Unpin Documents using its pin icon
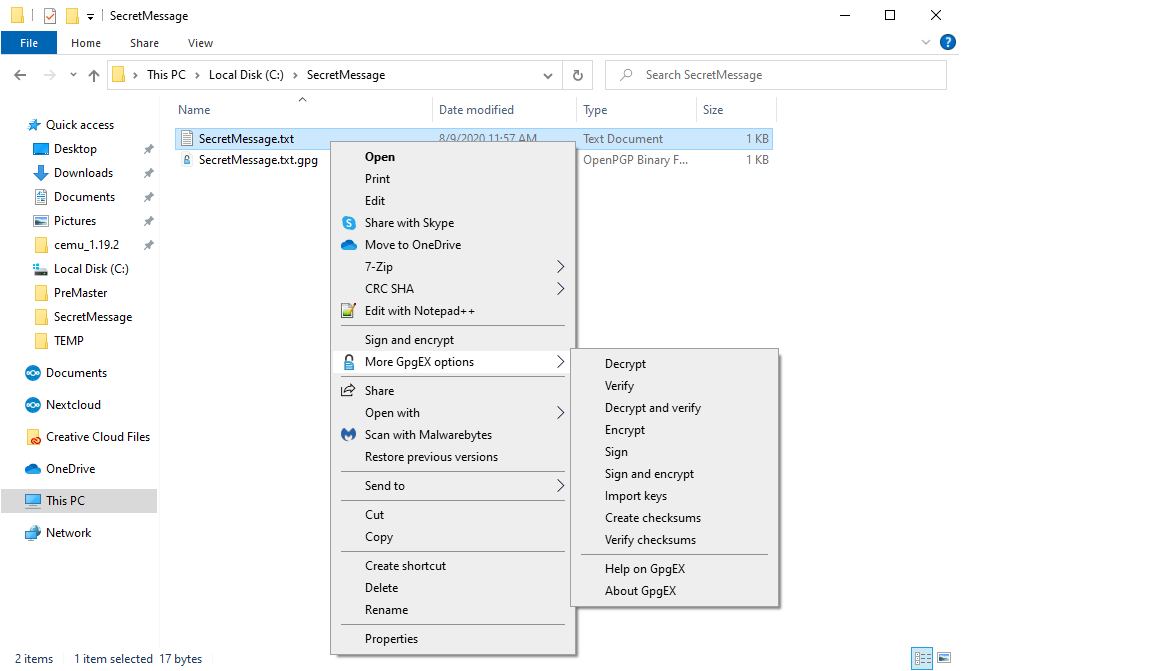This screenshot has width=1152, height=671. [148, 196]
